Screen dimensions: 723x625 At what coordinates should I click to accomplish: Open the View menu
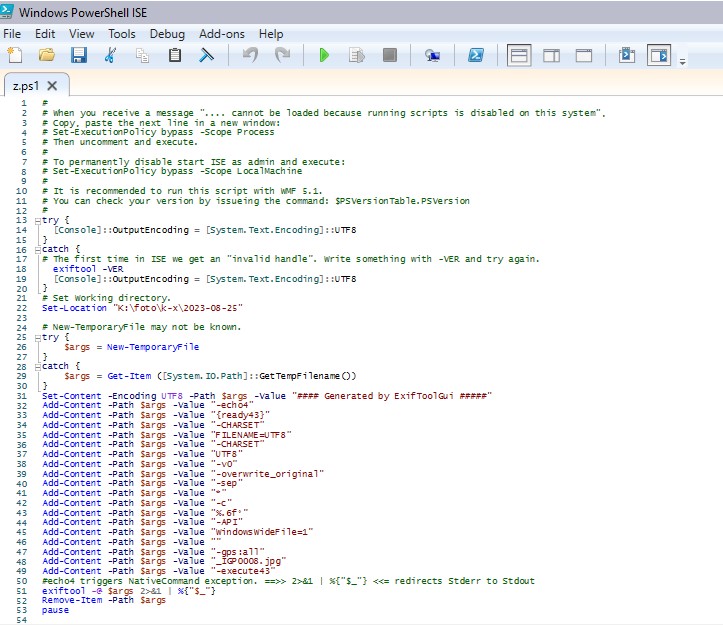pyautogui.click(x=82, y=34)
